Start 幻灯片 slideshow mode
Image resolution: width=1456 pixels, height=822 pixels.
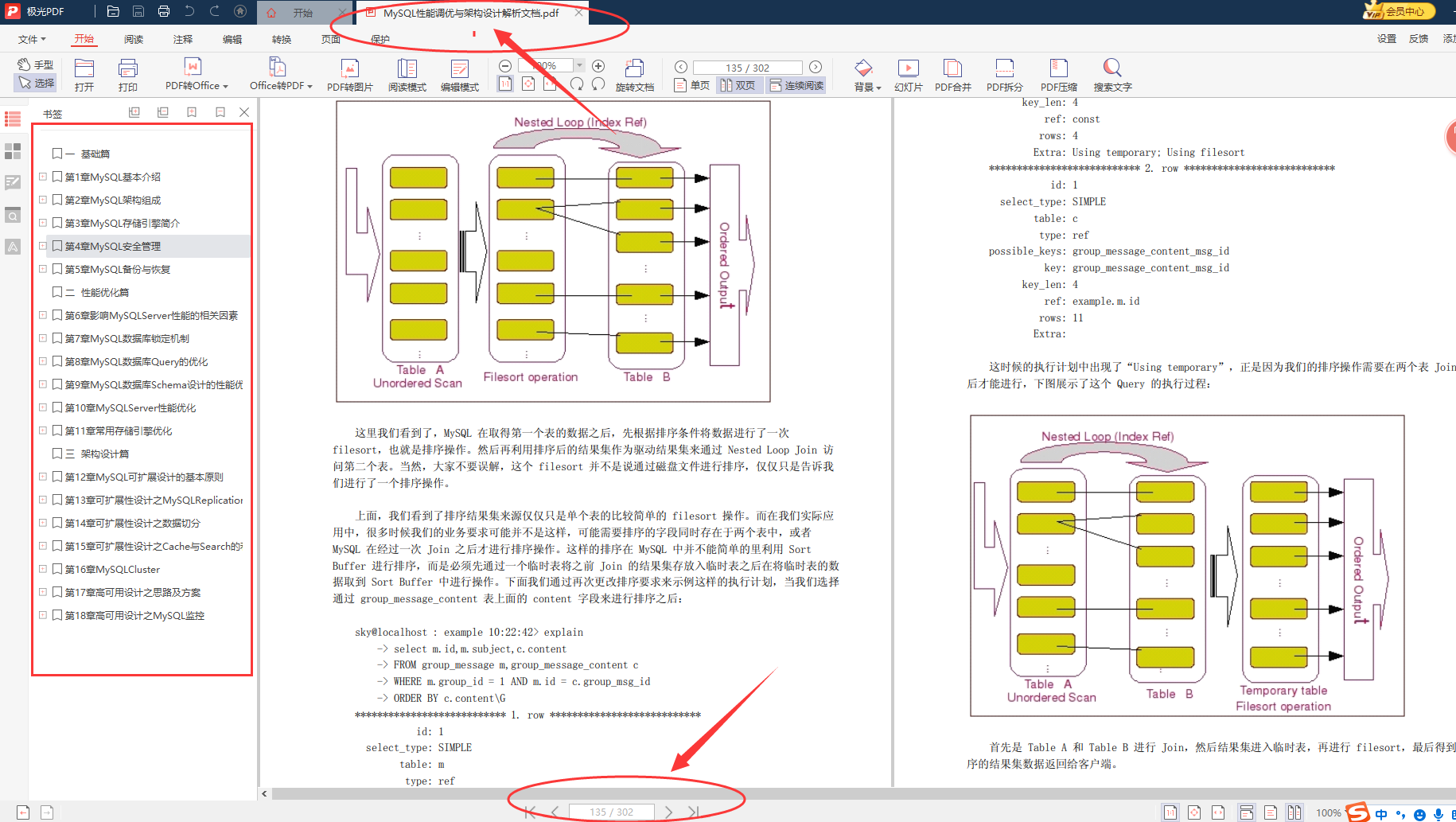click(x=908, y=75)
